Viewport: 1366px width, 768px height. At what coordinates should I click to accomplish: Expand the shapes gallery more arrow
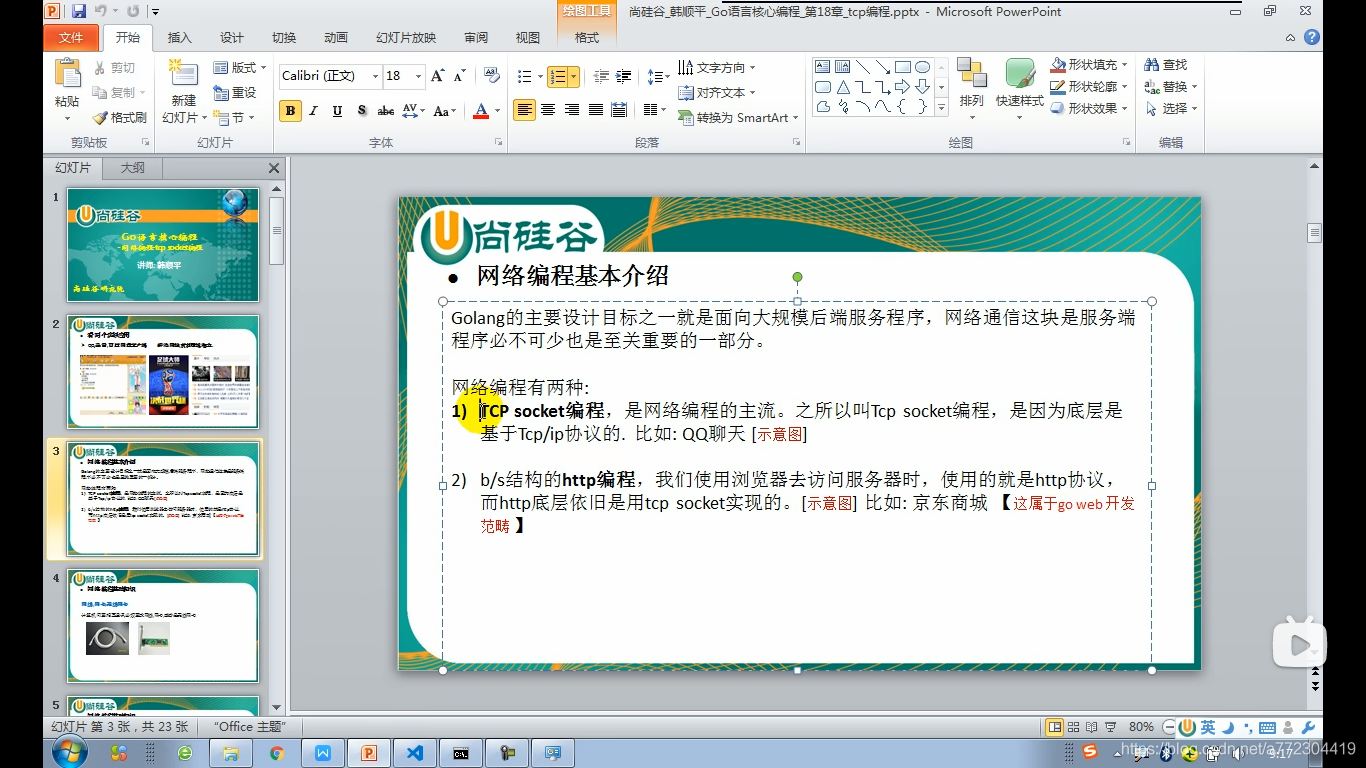[941, 108]
